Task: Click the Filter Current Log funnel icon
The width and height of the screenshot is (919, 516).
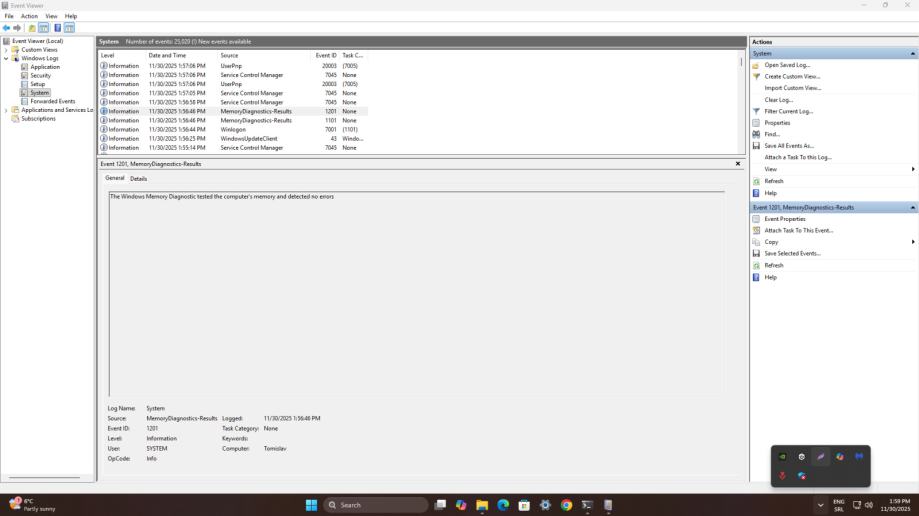Action: tap(756, 111)
